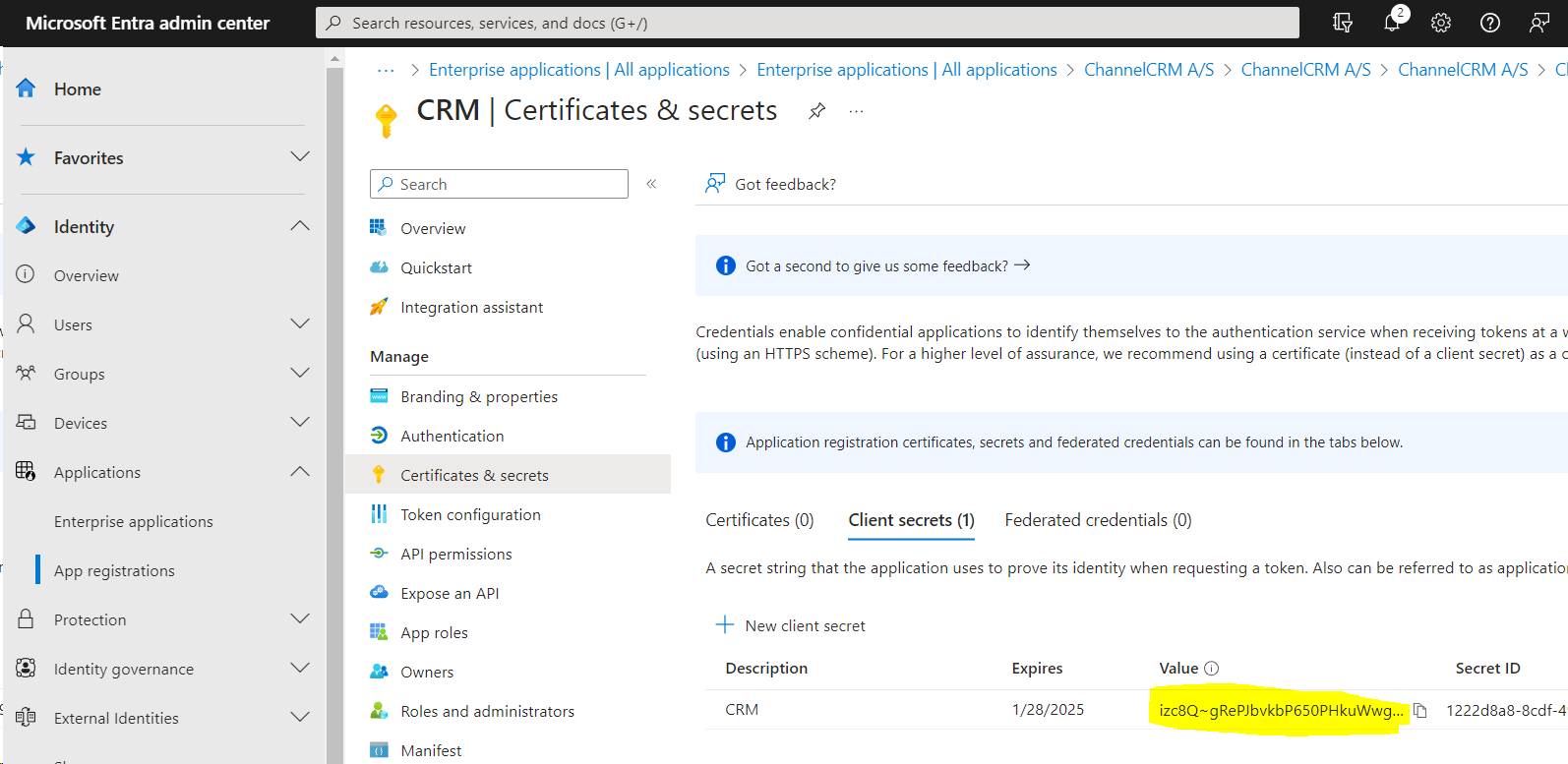
Task: Click the Identity governance icon
Action: [27, 668]
